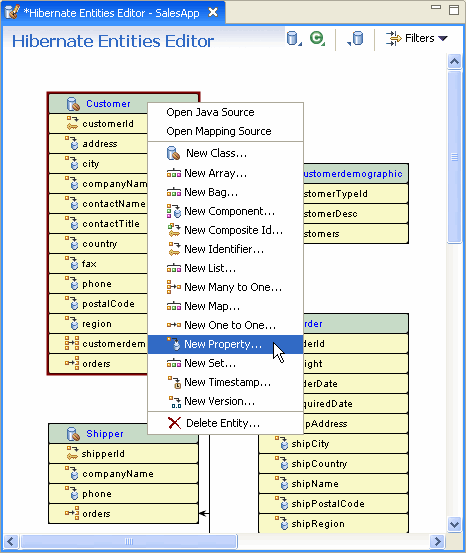Screen dimensions: 466x553
Task: Click the Filters arrows icon
Action: pyautogui.click(x=393, y=38)
